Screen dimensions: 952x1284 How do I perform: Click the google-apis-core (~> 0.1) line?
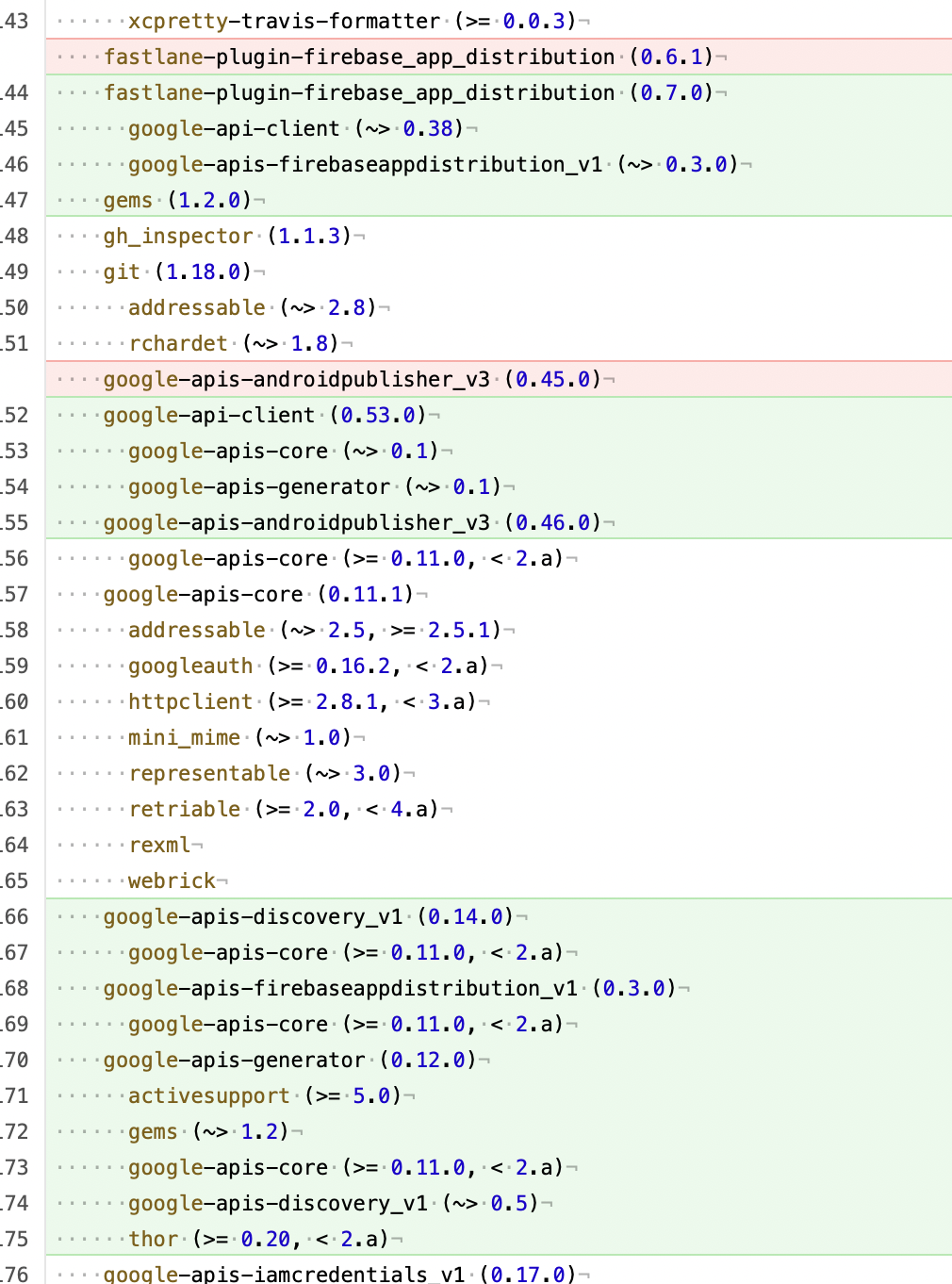tap(500, 451)
